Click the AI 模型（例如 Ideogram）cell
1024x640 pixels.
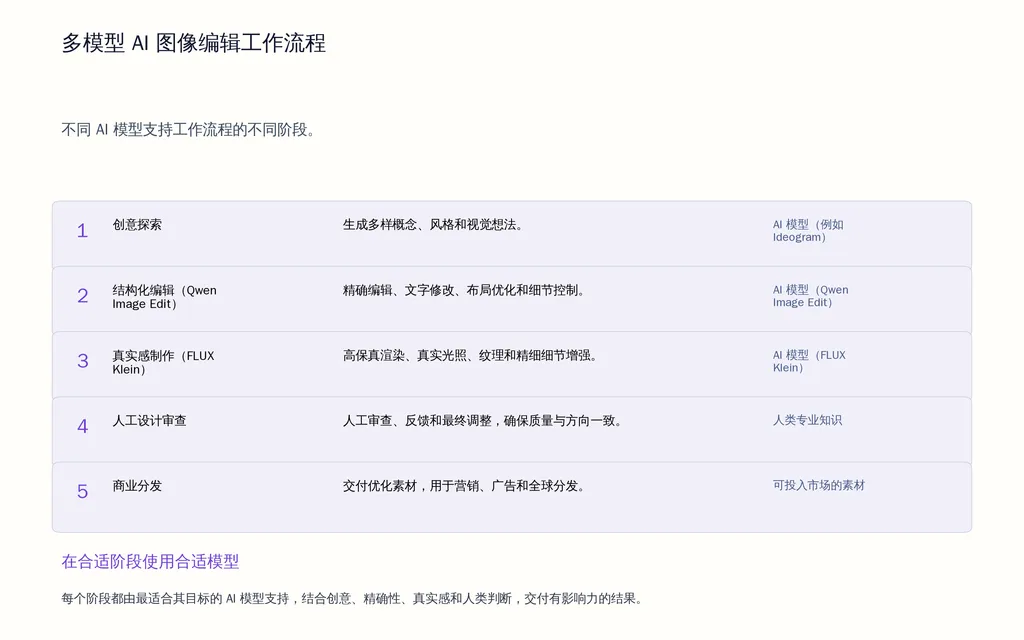click(x=808, y=231)
